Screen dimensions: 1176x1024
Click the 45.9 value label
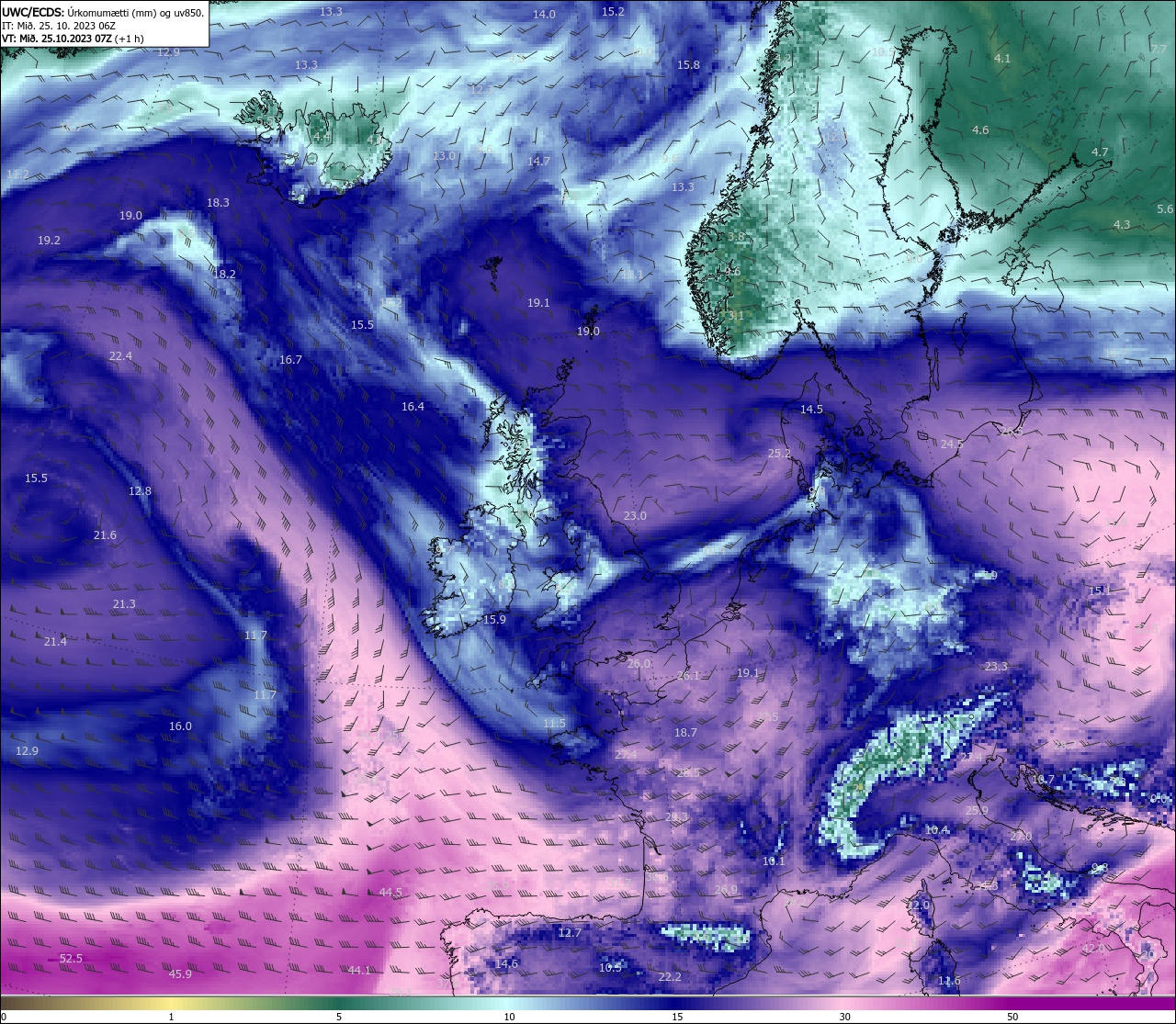tap(180, 973)
